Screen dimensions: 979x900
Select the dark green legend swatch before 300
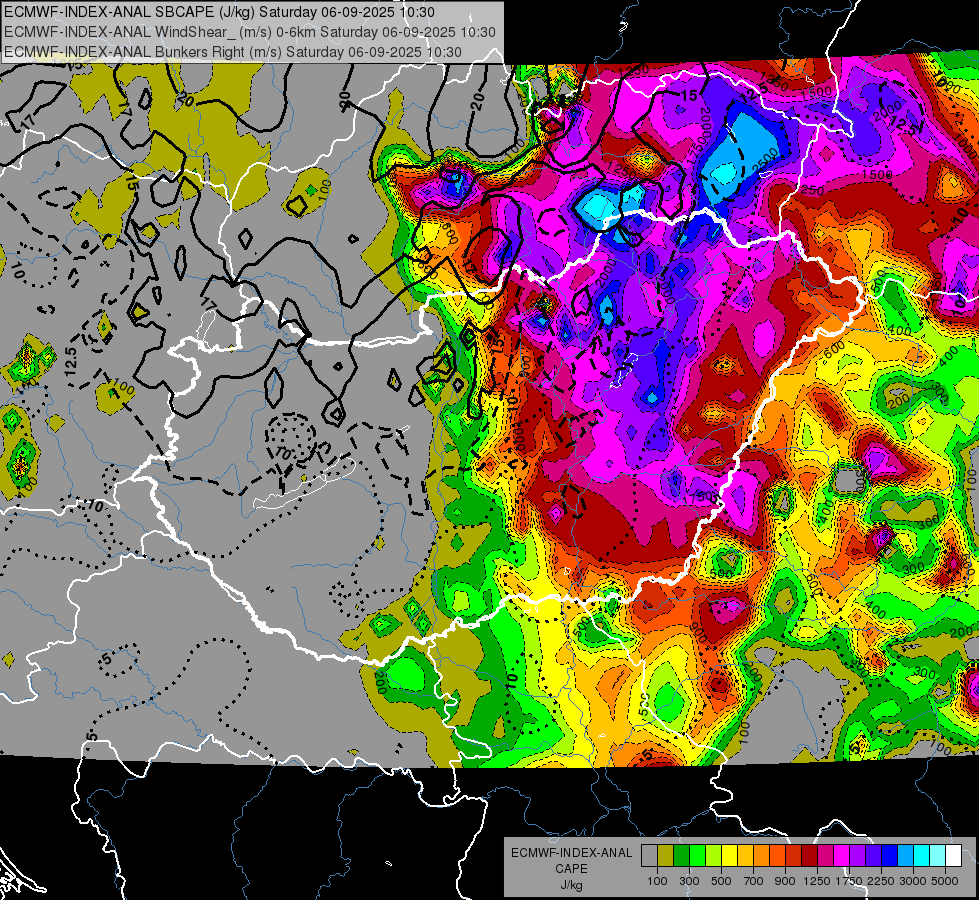[681, 856]
